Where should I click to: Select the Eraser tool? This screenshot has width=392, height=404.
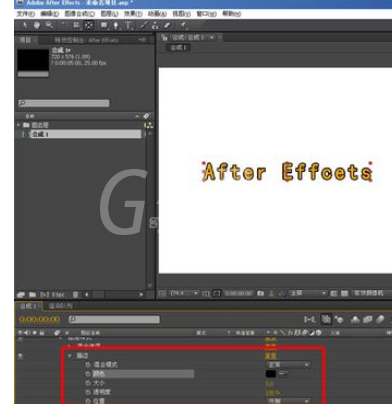pos(167,25)
